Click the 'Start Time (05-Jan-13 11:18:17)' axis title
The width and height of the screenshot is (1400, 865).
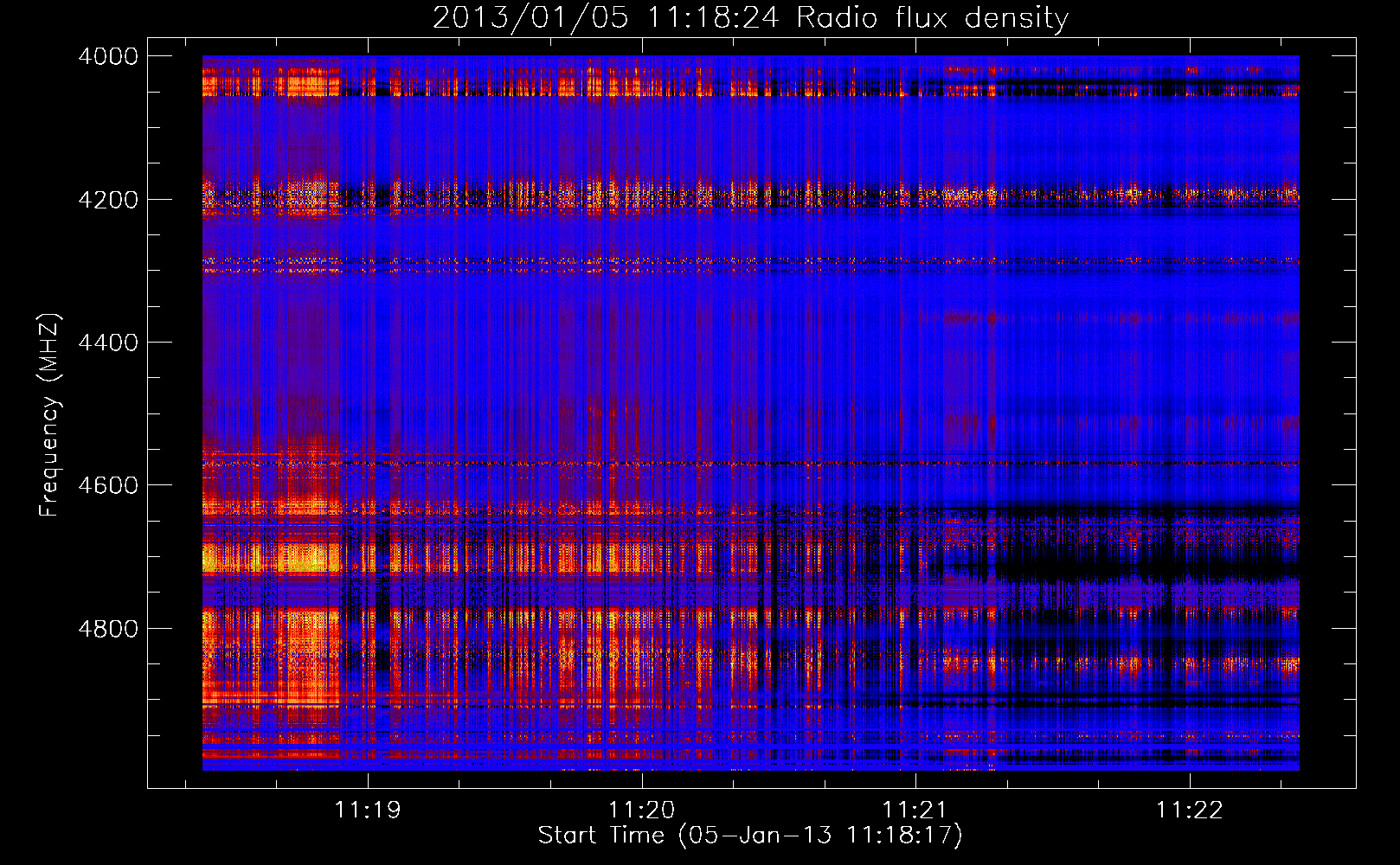coord(750,836)
